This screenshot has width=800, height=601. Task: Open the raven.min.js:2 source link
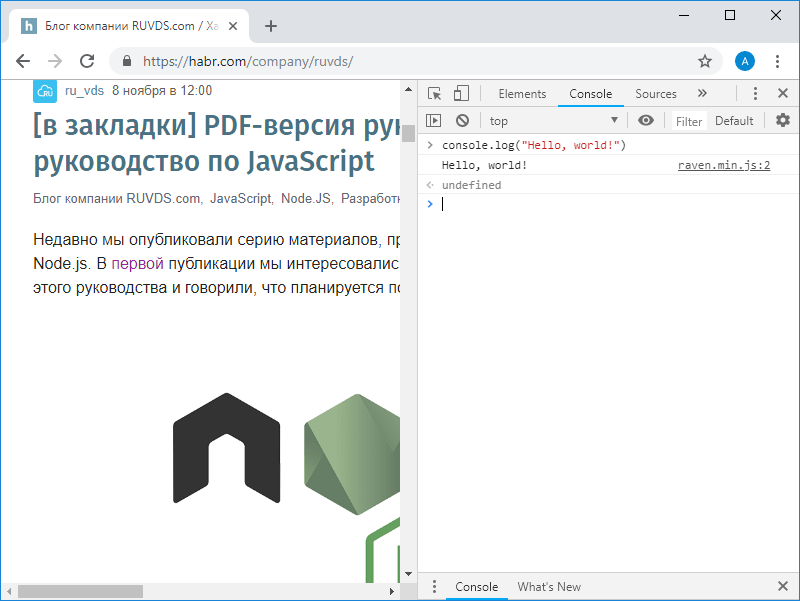pyautogui.click(x=723, y=165)
